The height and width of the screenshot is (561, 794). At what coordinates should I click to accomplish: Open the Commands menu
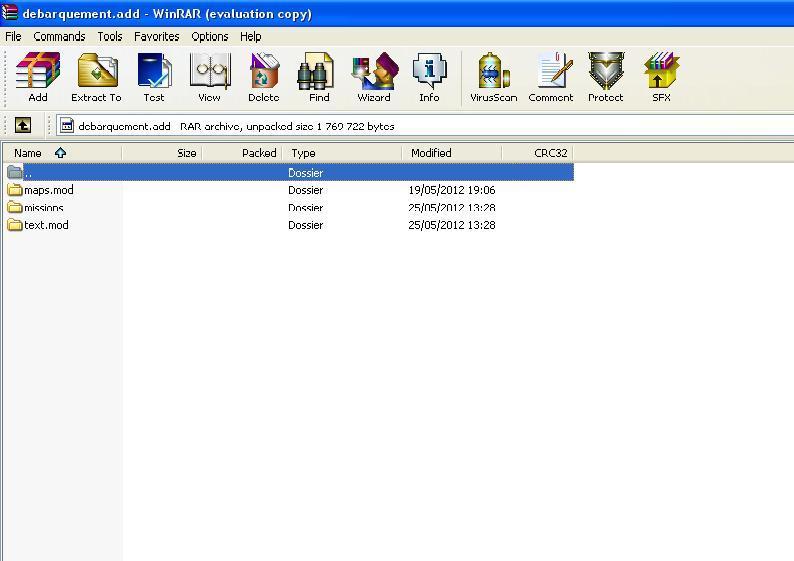[59, 36]
